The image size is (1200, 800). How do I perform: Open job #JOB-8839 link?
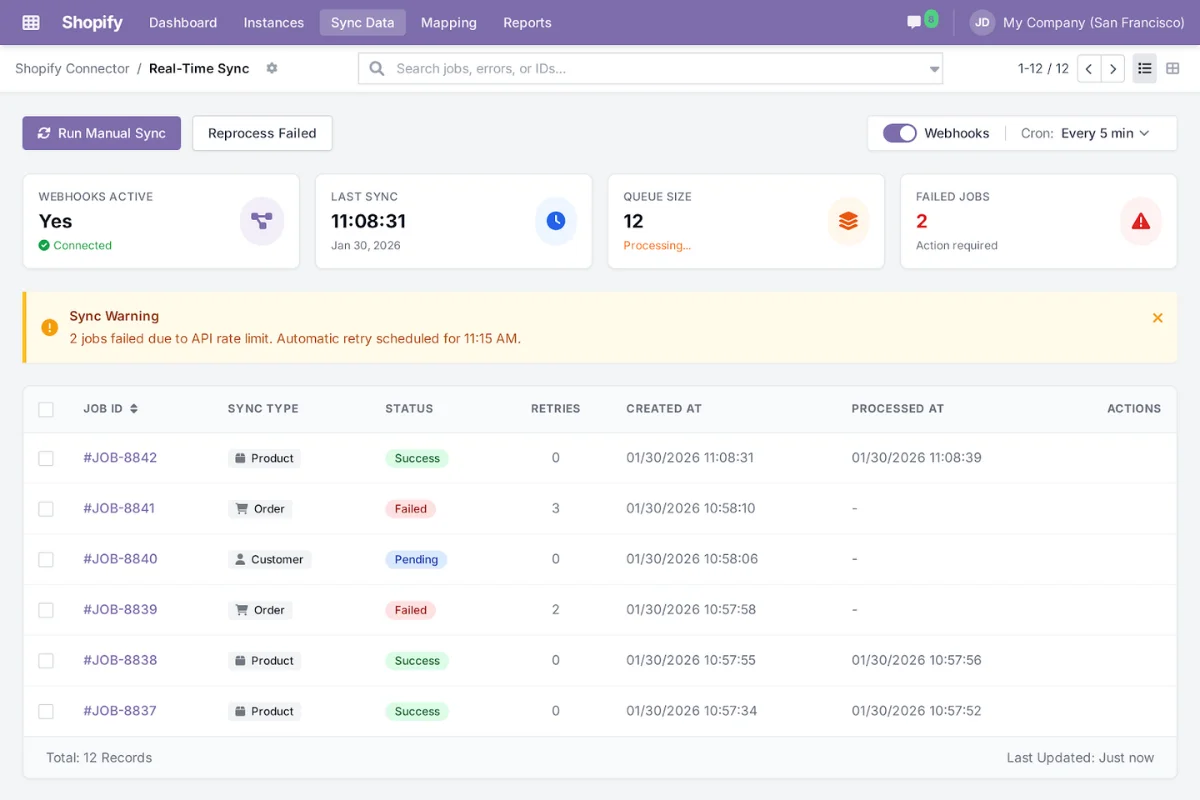pyautogui.click(x=120, y=609)
